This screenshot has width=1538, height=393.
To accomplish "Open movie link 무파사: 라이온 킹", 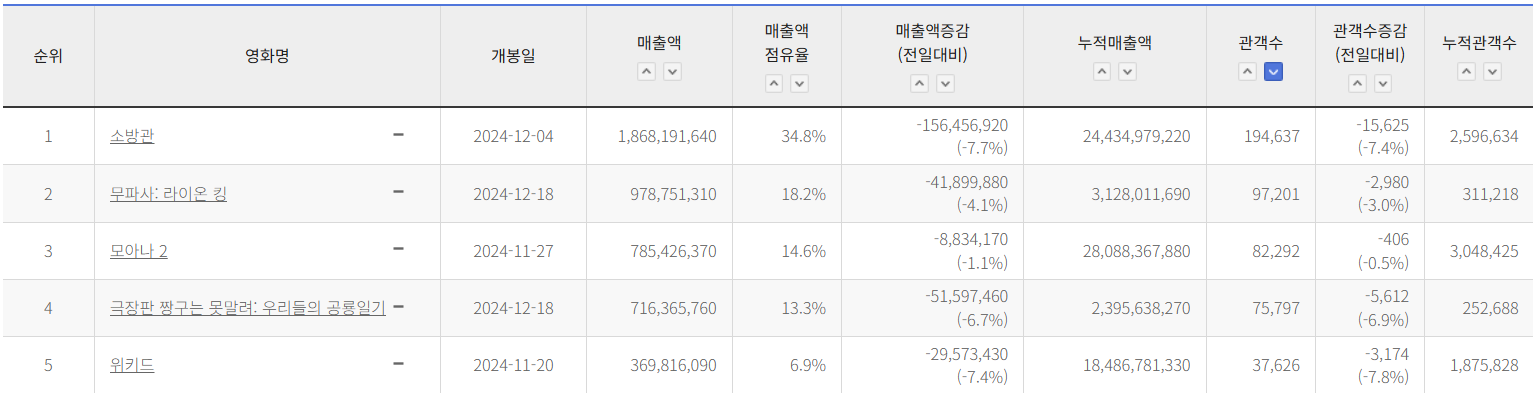I will click(x=168, y=193).
